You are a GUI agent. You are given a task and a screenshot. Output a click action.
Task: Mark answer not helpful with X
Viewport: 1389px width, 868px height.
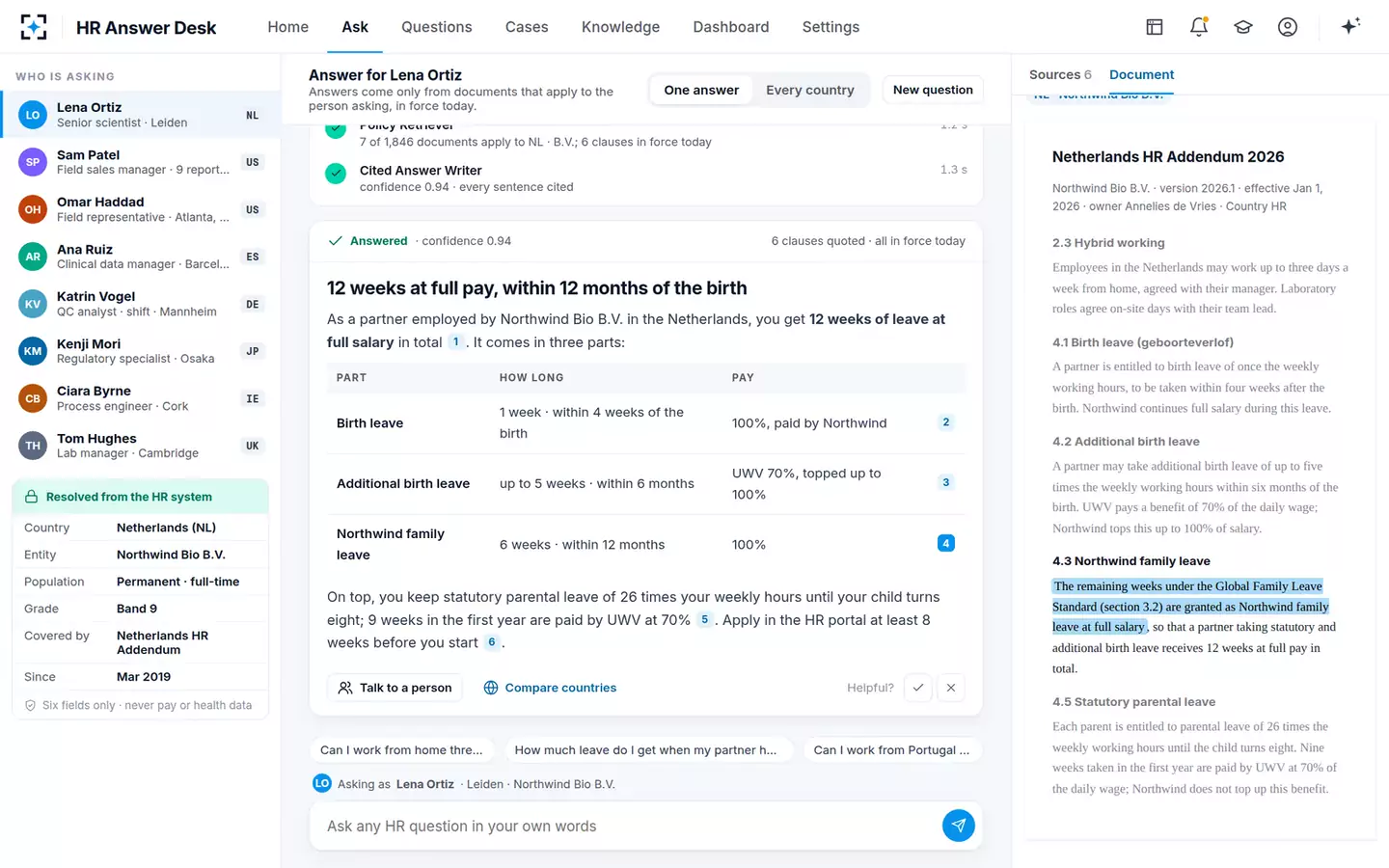[x=951, y=688]
